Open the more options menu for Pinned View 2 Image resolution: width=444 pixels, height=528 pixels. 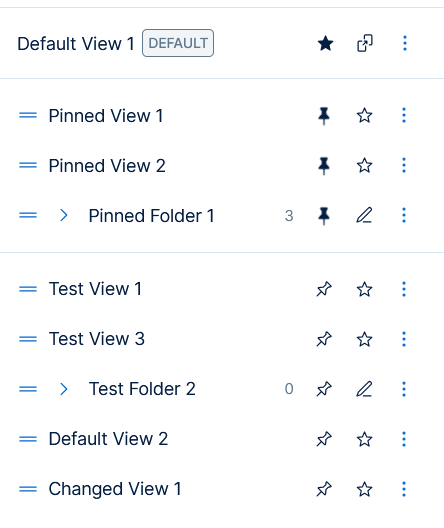(404, 165)
